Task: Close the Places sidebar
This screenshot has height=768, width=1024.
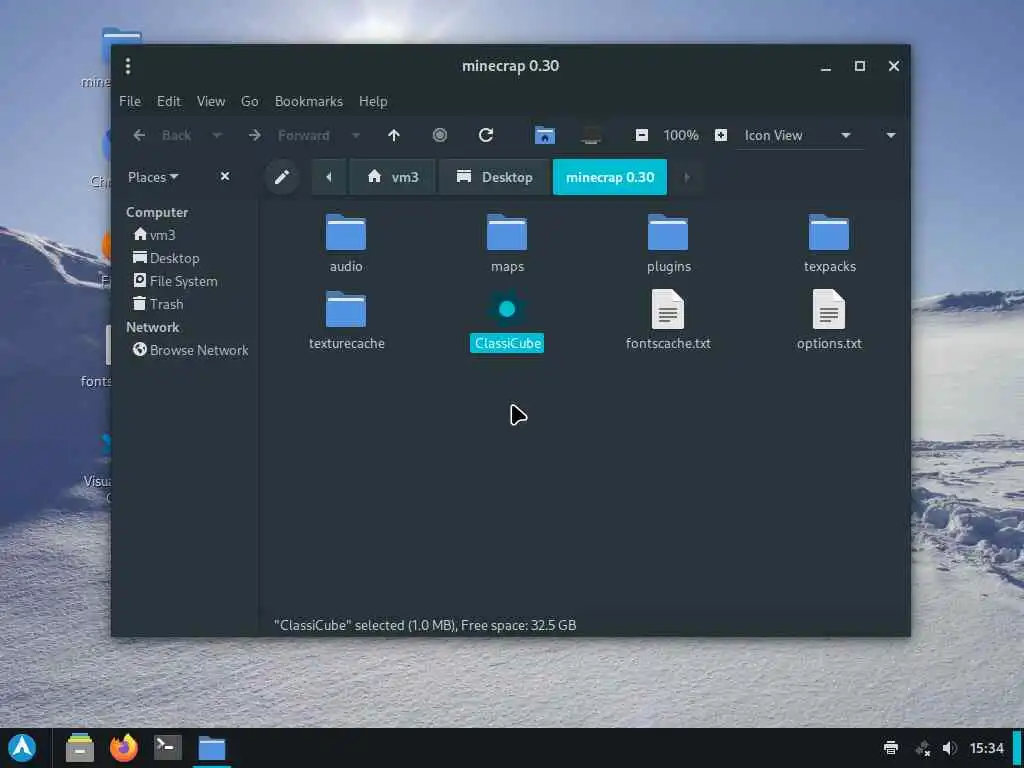Action: [225, 176]
